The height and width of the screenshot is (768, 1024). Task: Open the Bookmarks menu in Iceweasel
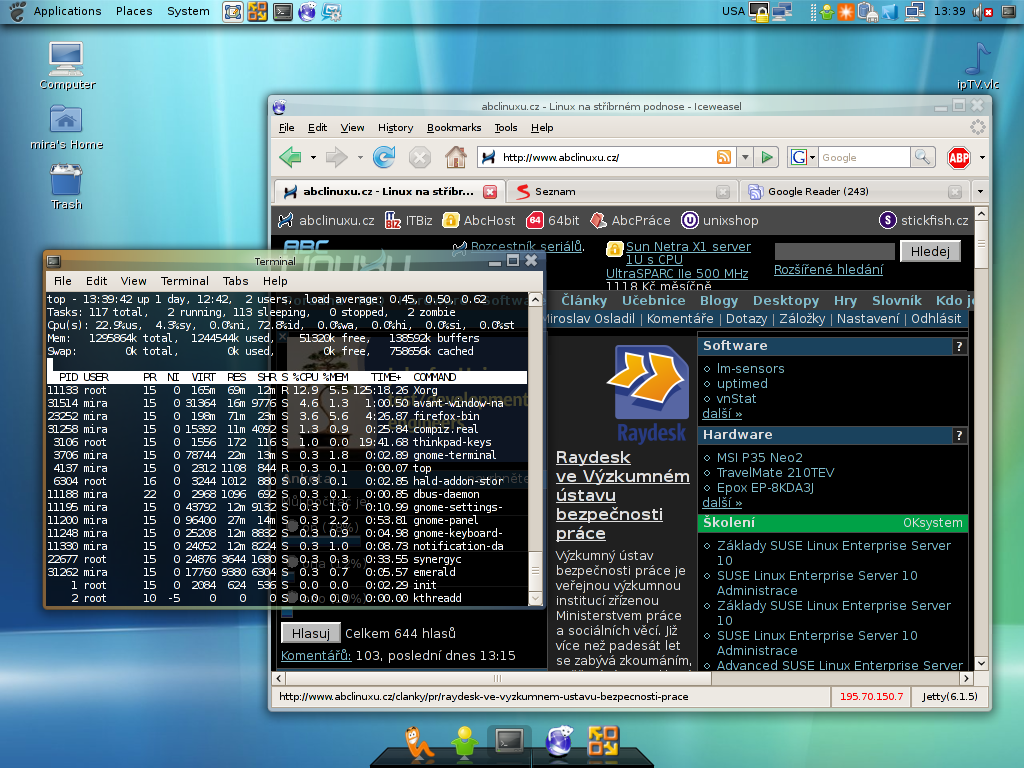(x=454, y=127)
